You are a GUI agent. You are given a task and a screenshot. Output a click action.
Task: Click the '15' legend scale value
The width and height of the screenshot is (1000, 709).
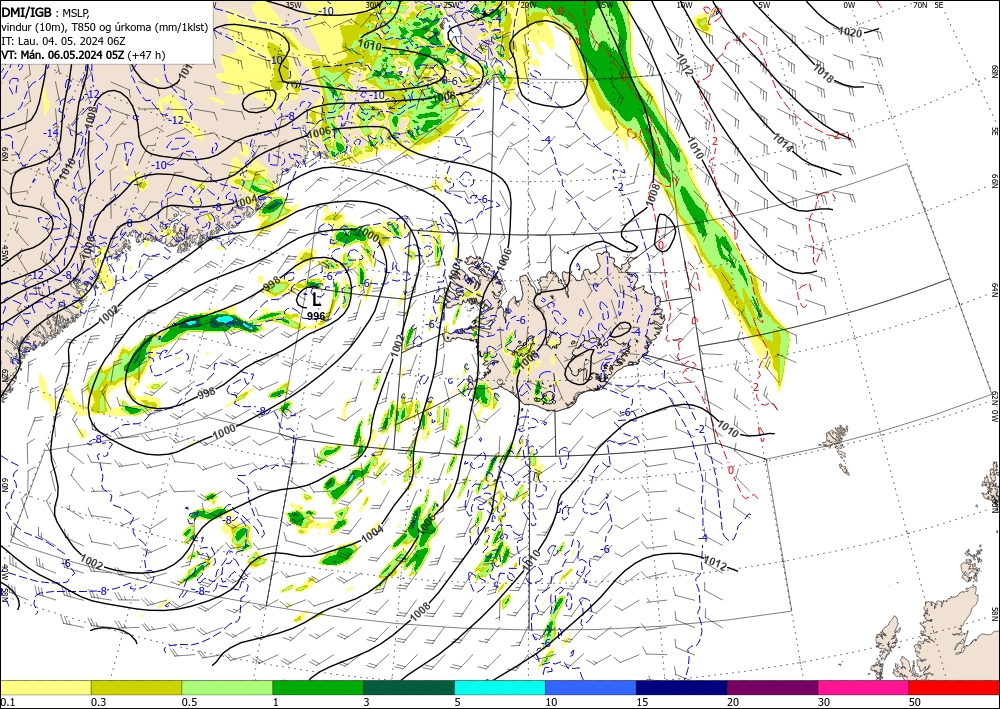click(642, 702)
